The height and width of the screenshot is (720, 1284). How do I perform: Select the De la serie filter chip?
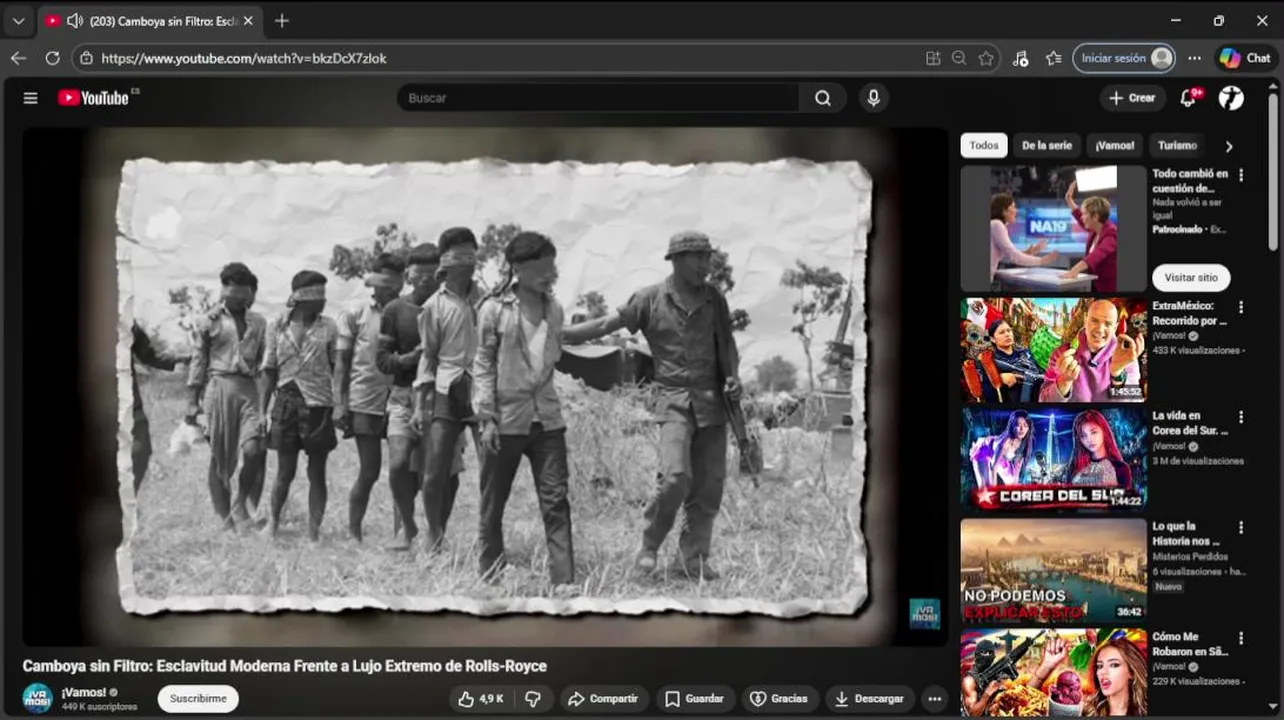[1046, 146]
